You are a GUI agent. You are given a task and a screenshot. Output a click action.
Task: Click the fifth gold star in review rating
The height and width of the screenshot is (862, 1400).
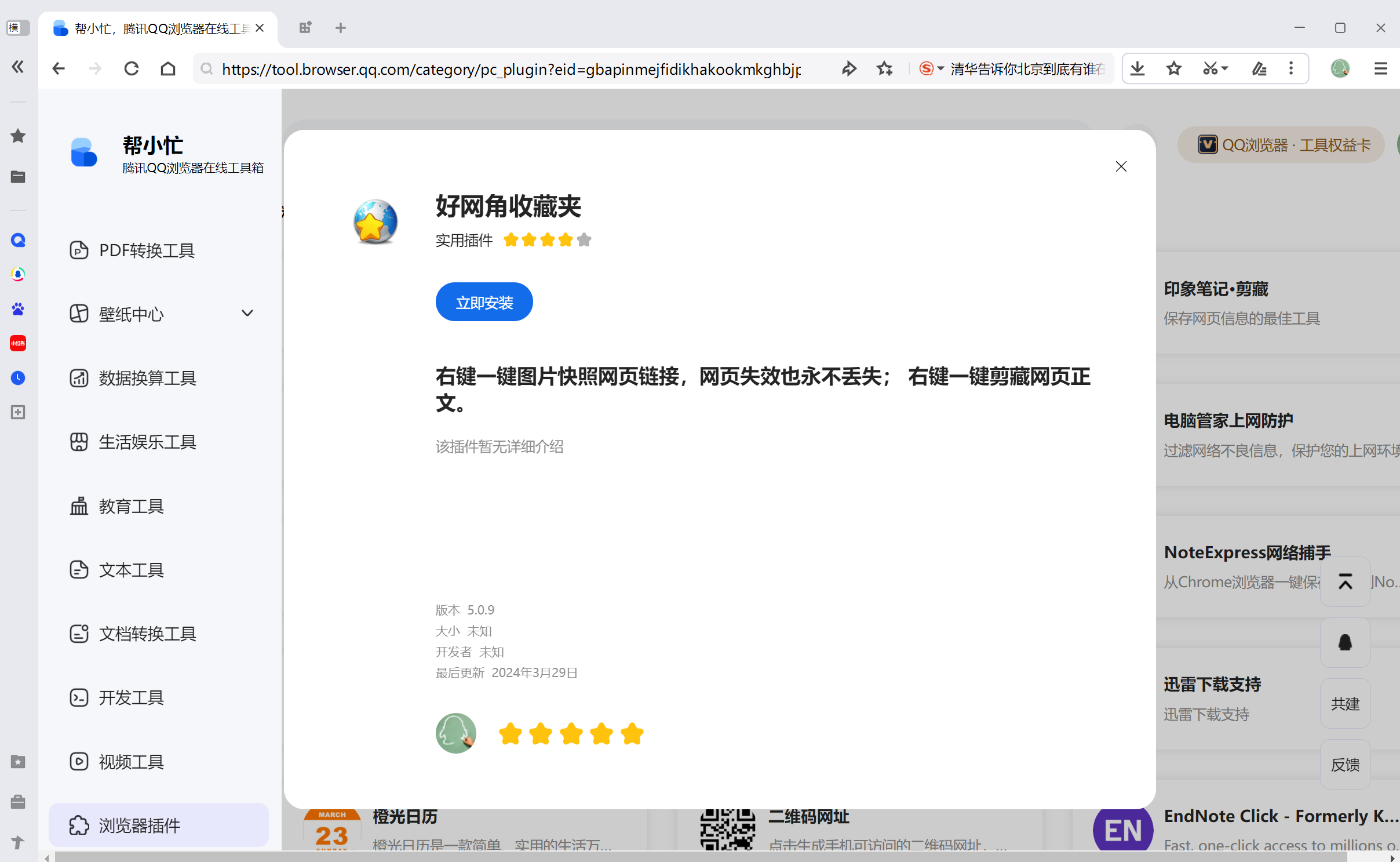click(632, 734)
